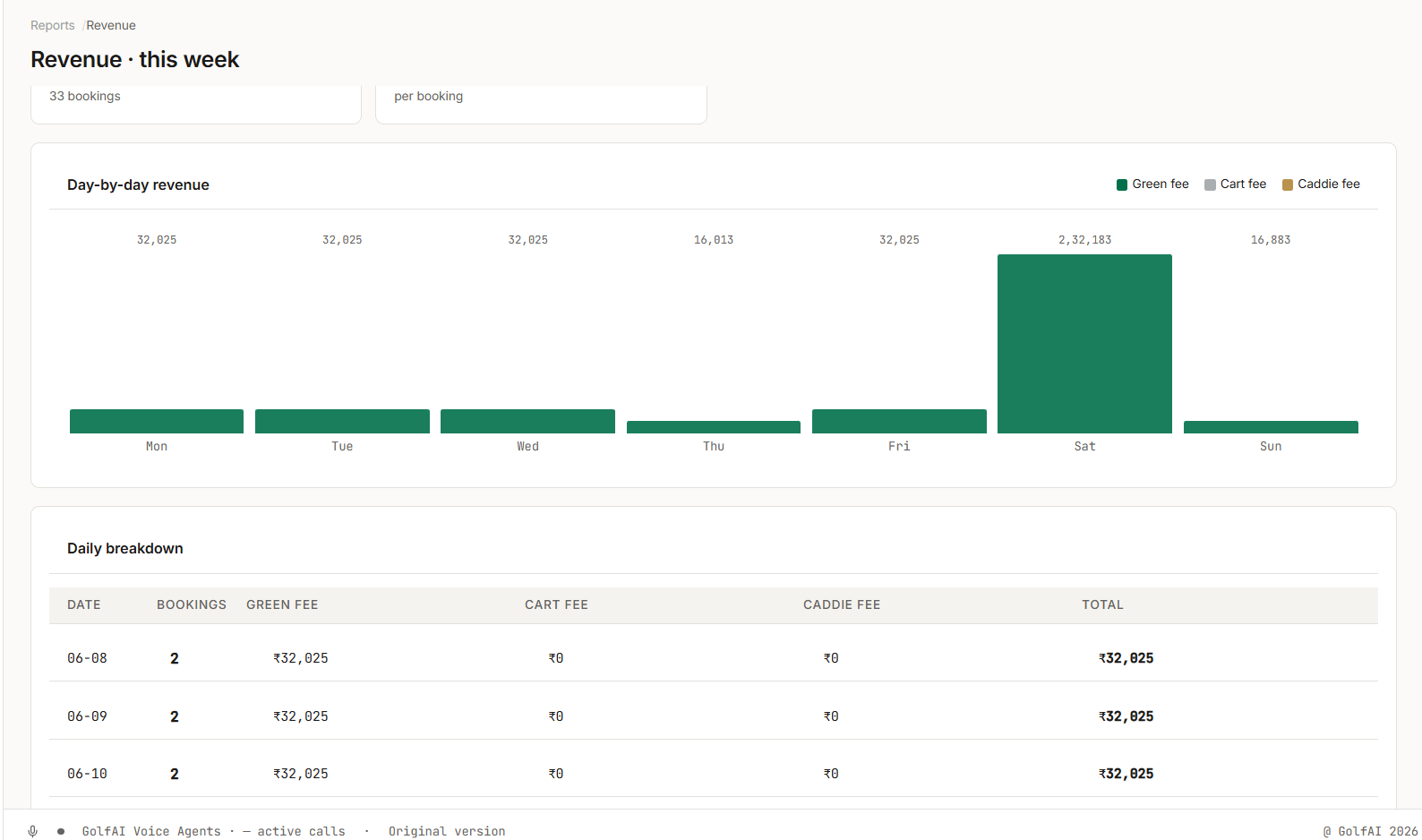
Task: Click the '33 bookings' card text
Action: [85, 96]
